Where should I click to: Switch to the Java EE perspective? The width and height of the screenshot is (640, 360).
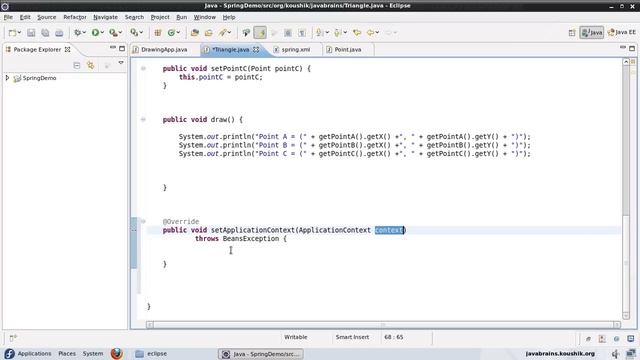click(x=622, y=33)
